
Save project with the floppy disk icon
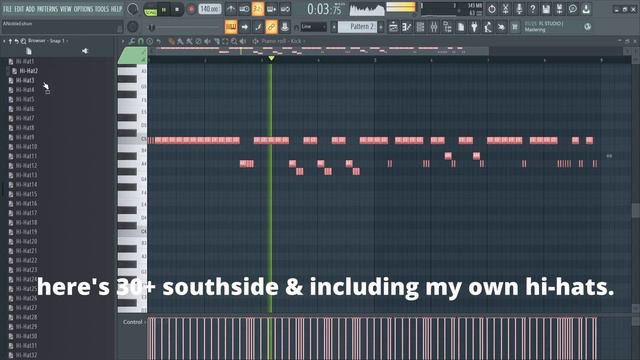click(546, 9)
